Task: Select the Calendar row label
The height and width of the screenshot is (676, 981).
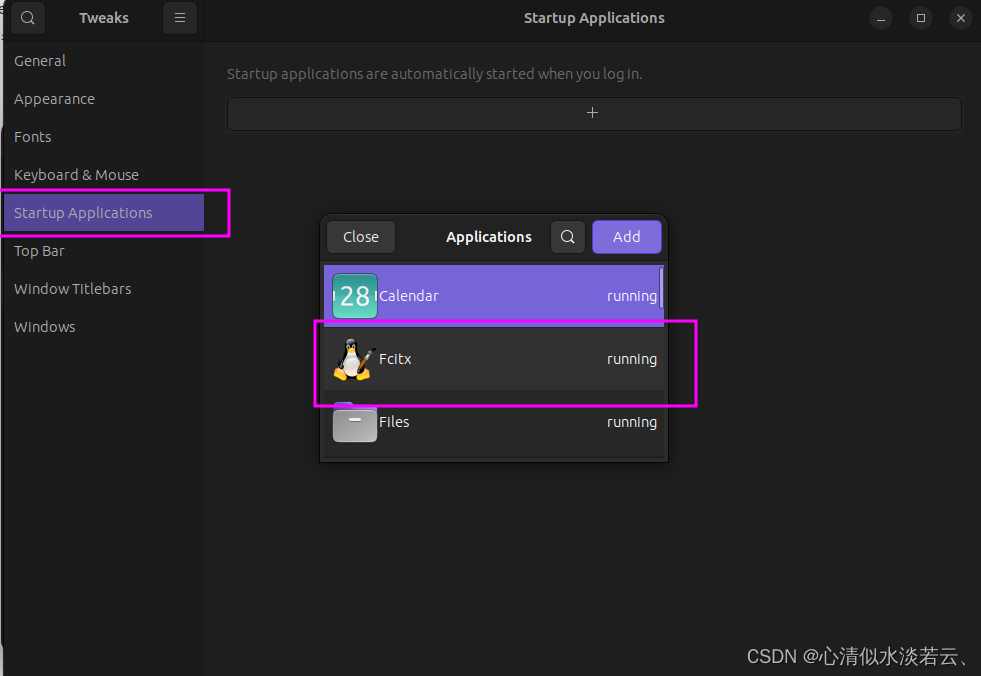Action: (409, 295)
